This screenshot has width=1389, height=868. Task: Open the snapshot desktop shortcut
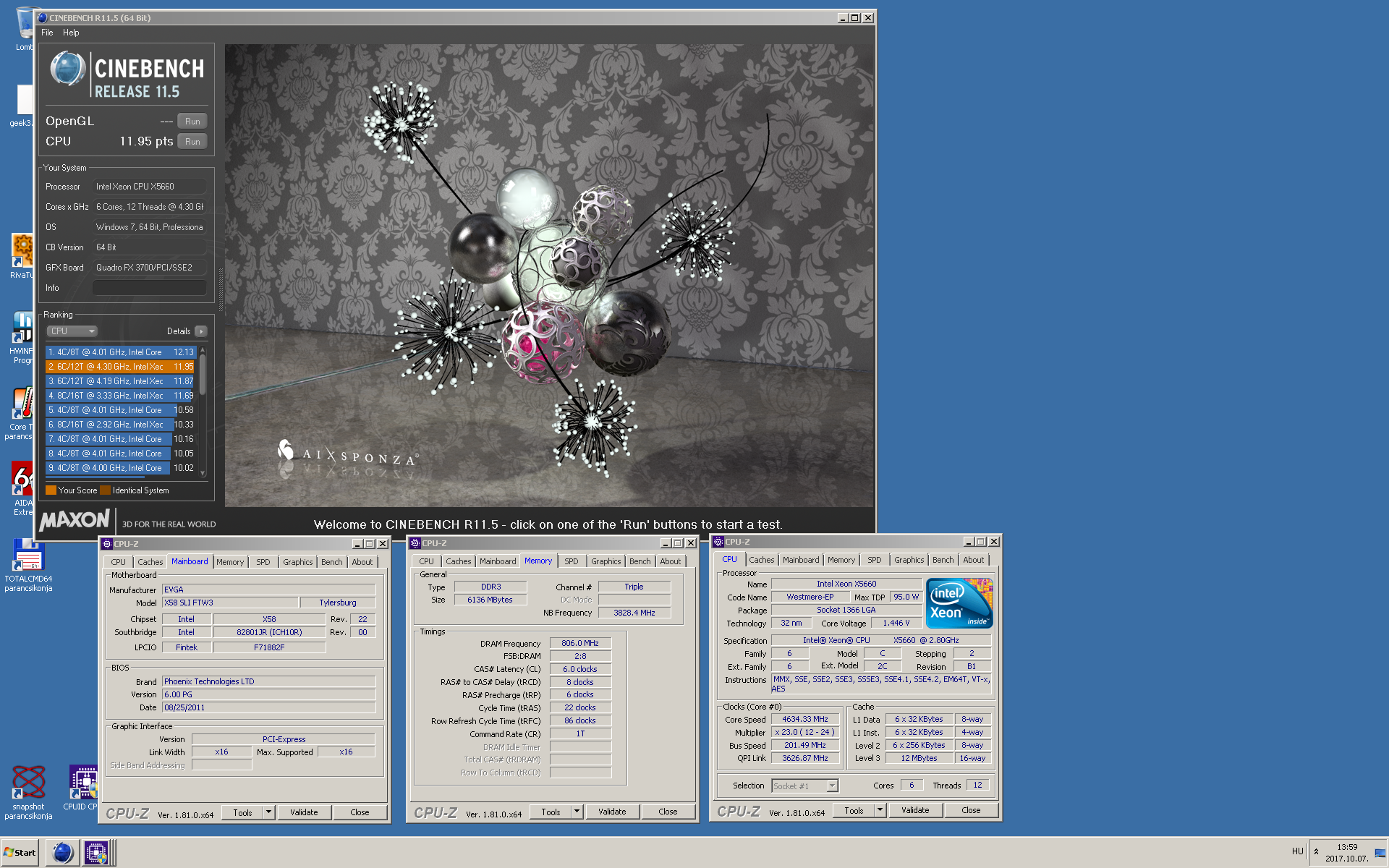pos(28,792)
